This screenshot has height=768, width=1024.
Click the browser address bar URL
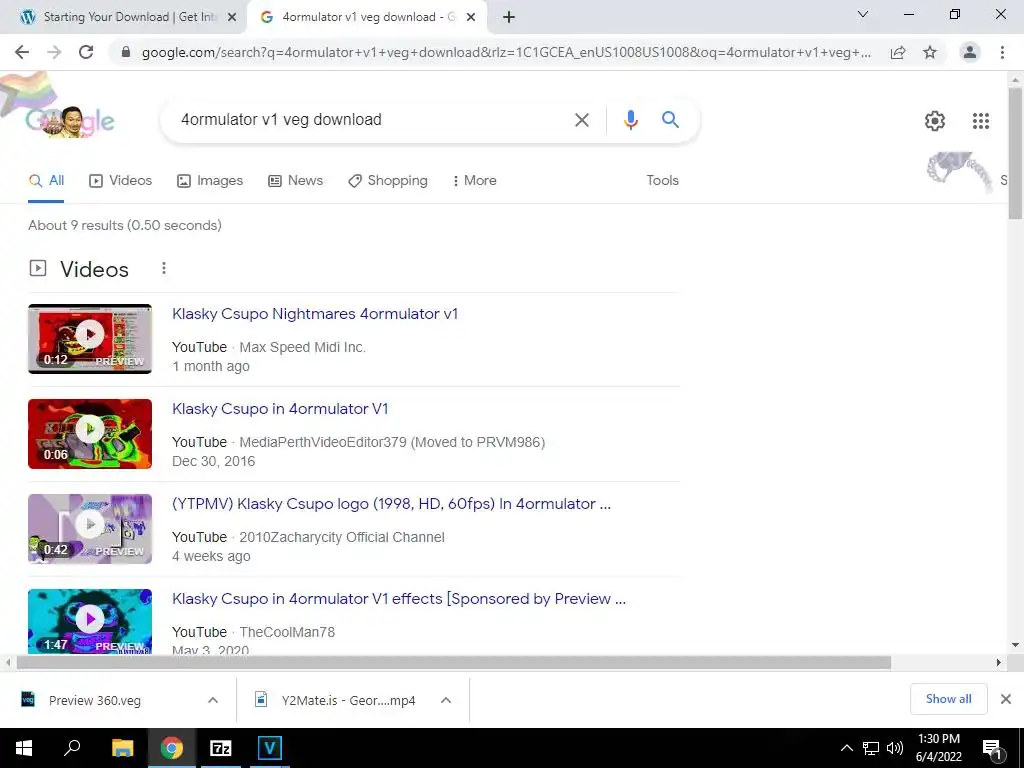click(x=506, y=52)
